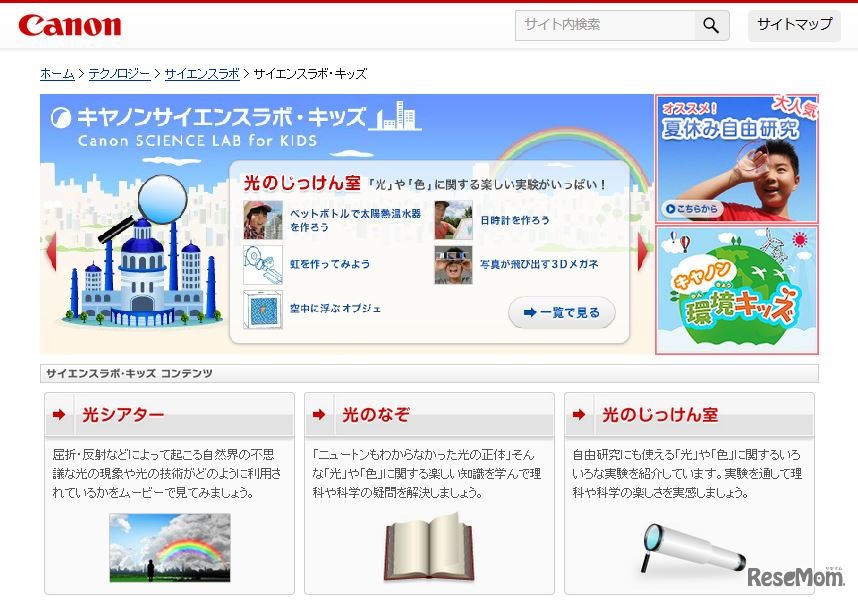The height and width of the screenshot is (600, 858).
Task: Click the 屈折・反射 description text under 光シアター
Action: pos(167,474)
